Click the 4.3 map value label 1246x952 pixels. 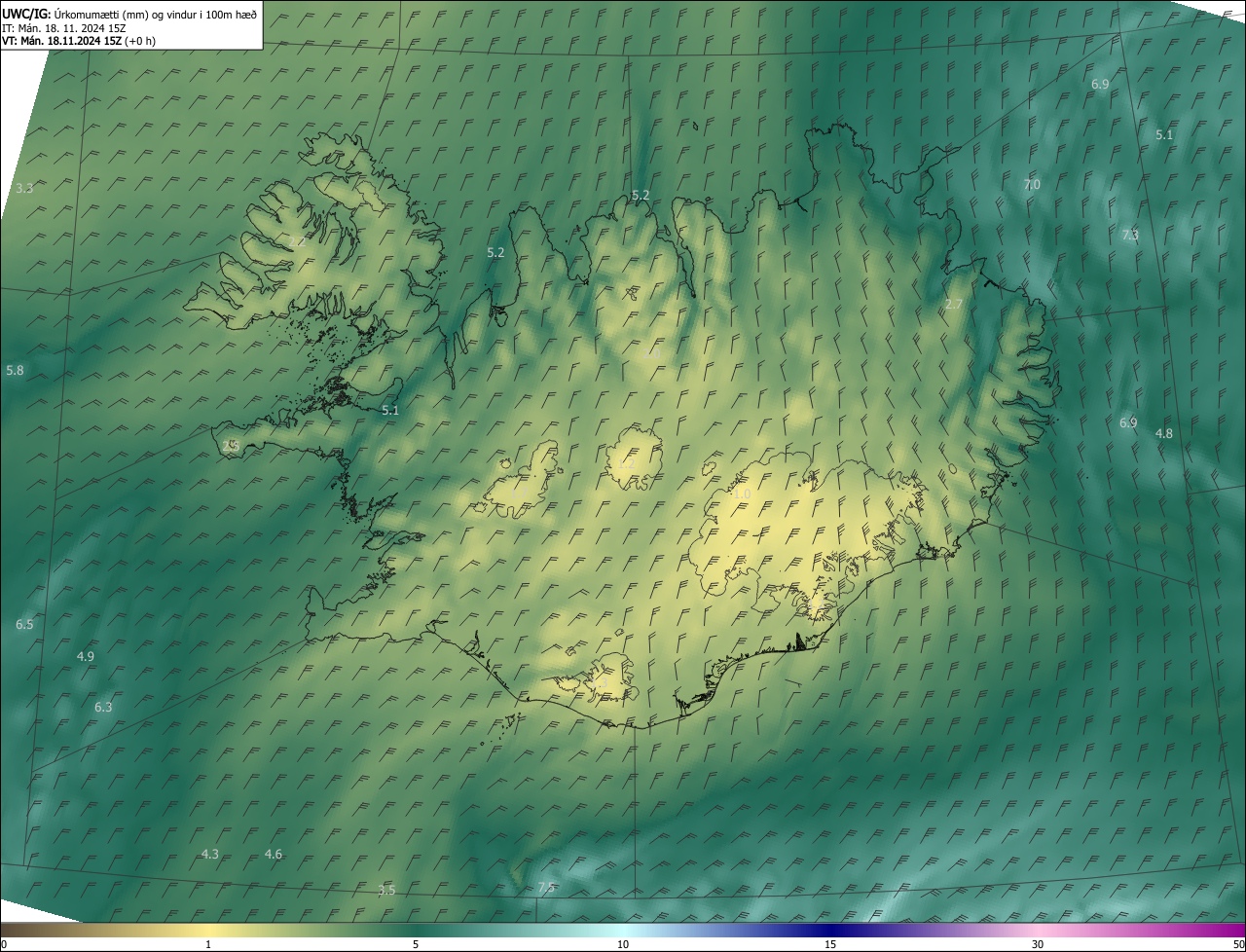coord(209,854)
